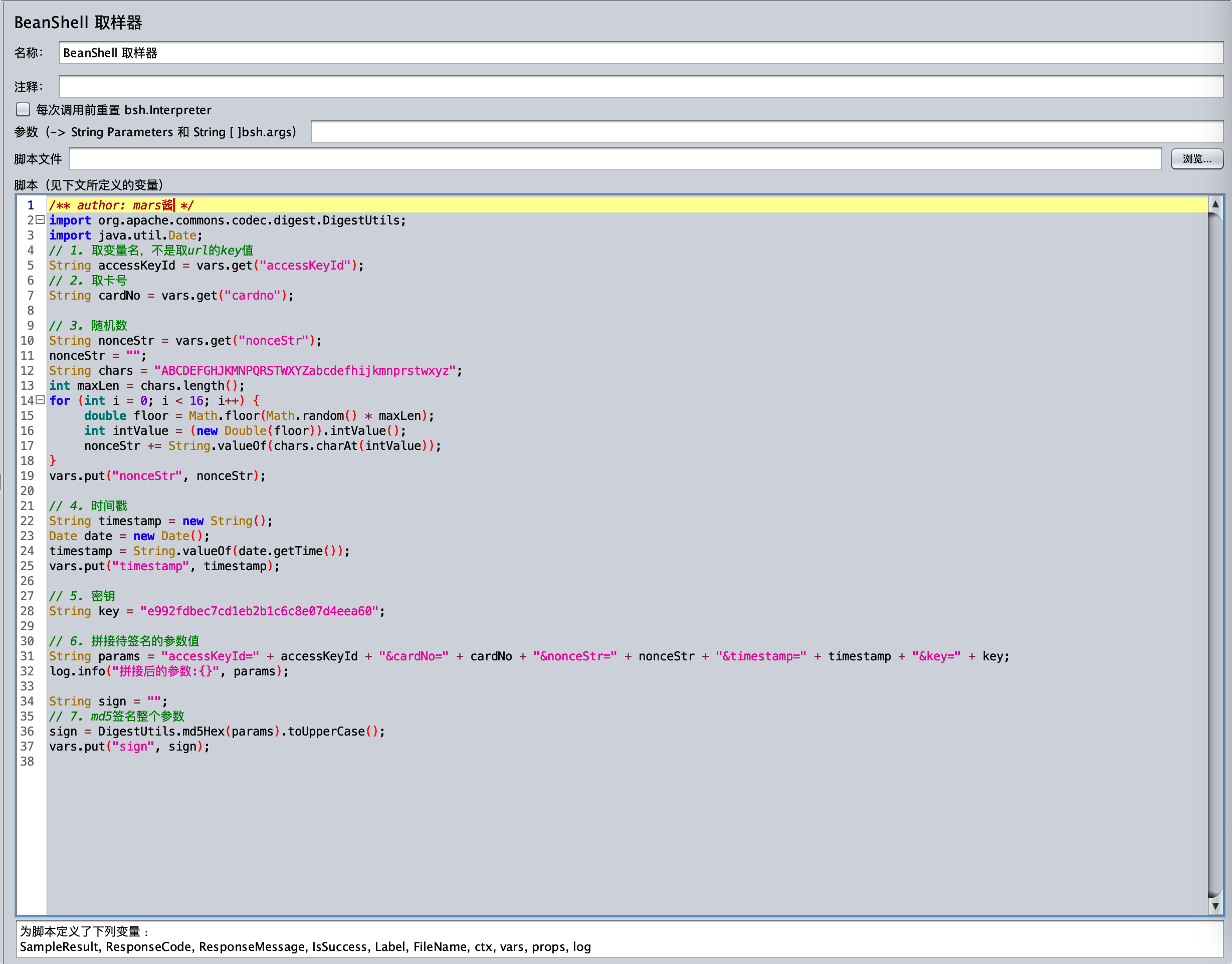
Task: Focus the 注释 comment input field
Action: [640, 86]
